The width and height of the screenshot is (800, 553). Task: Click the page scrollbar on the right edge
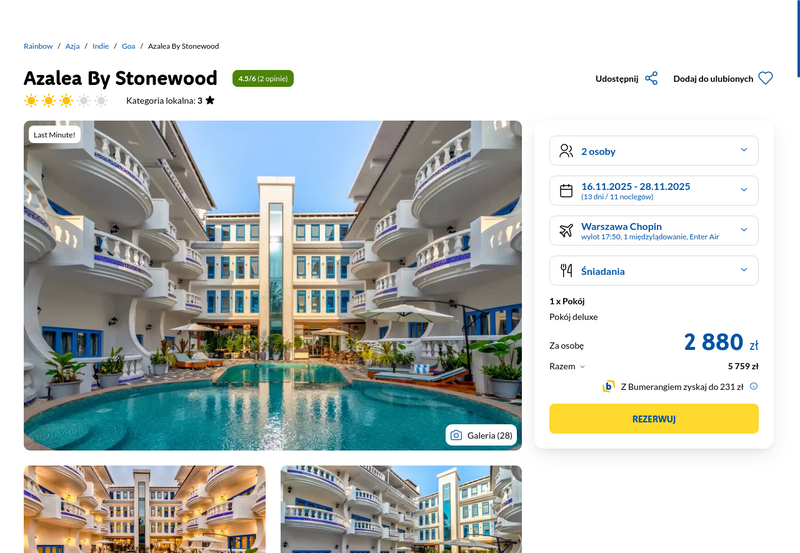pyautogui.click(x=798, y=38)
